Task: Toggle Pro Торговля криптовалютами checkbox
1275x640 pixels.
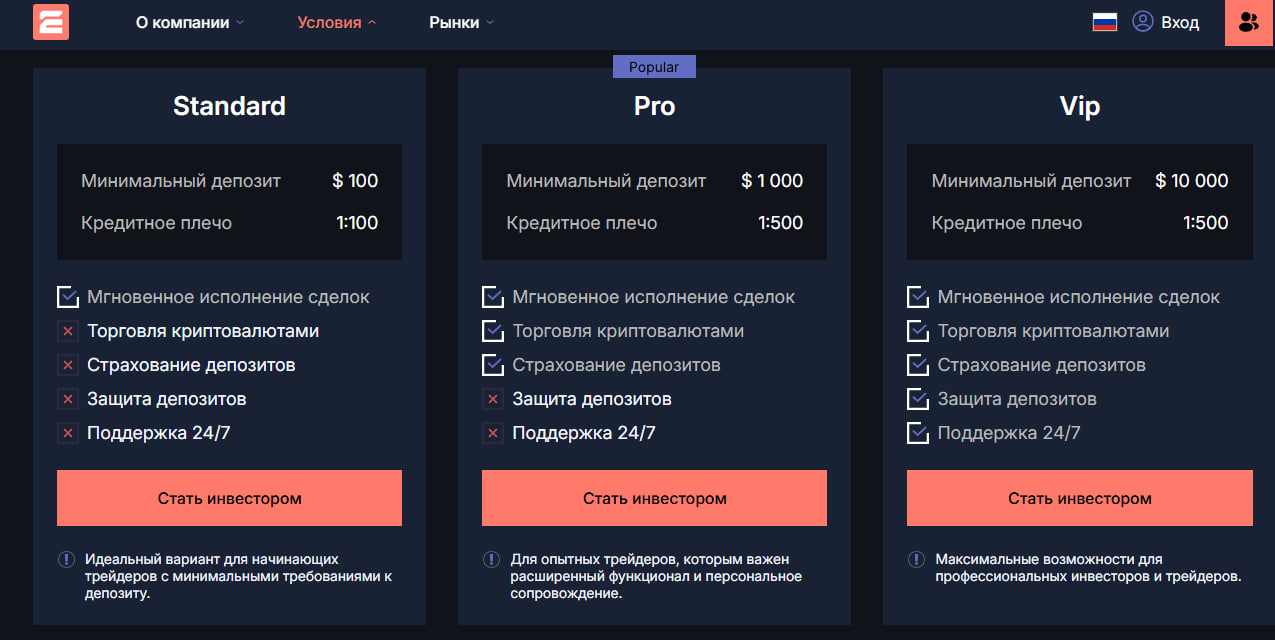Action: [493, 331]
